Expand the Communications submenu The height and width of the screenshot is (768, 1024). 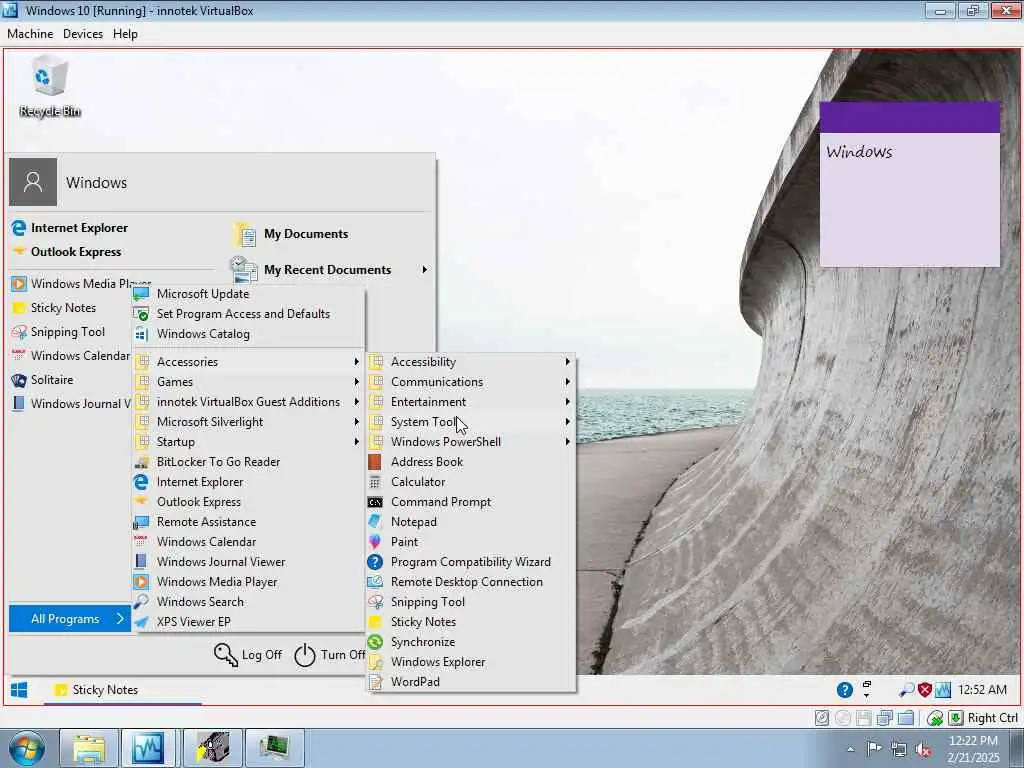click(x=471, y=382)
